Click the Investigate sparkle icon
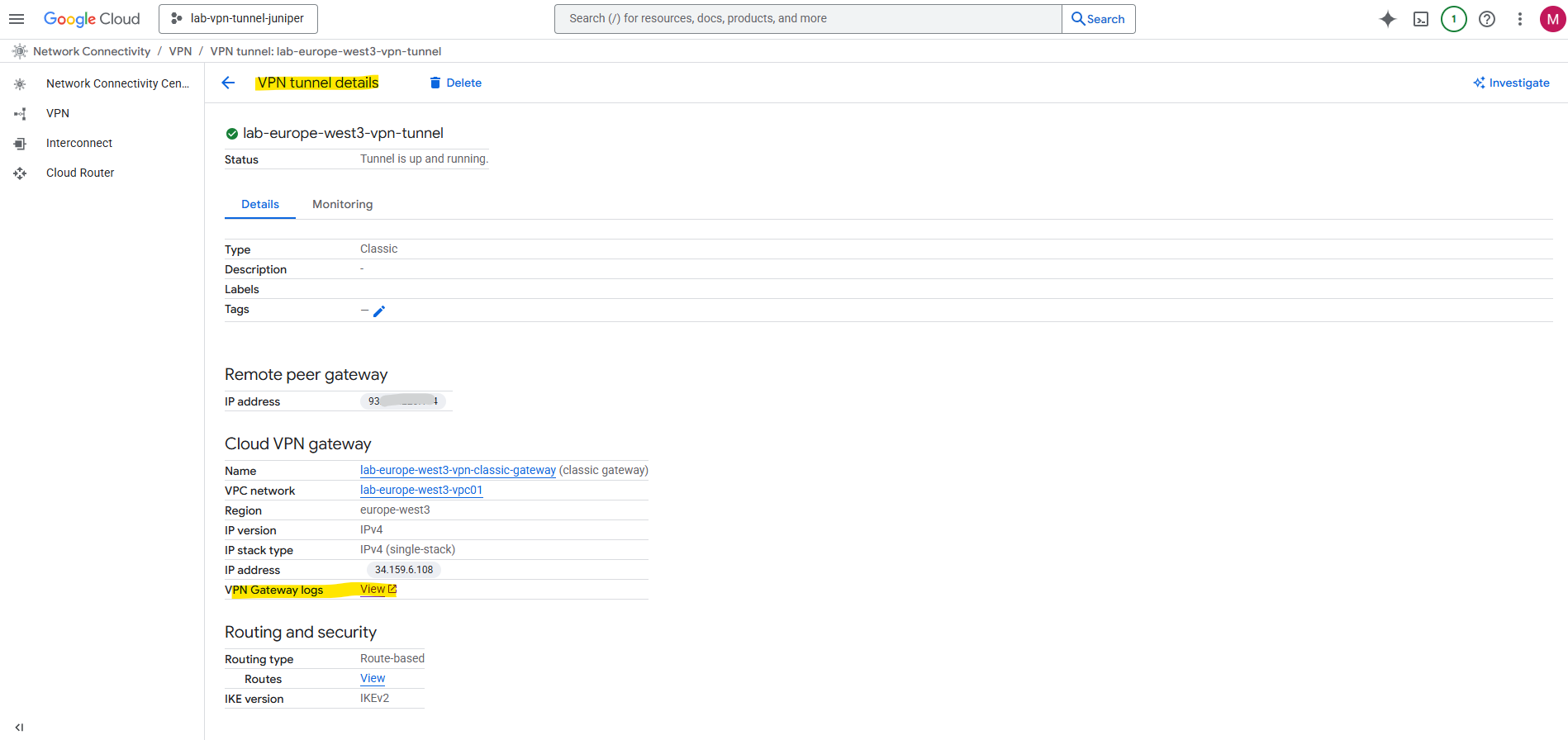The width and height of the screenshot is (1568, 740). click(x=1479, y=83)
